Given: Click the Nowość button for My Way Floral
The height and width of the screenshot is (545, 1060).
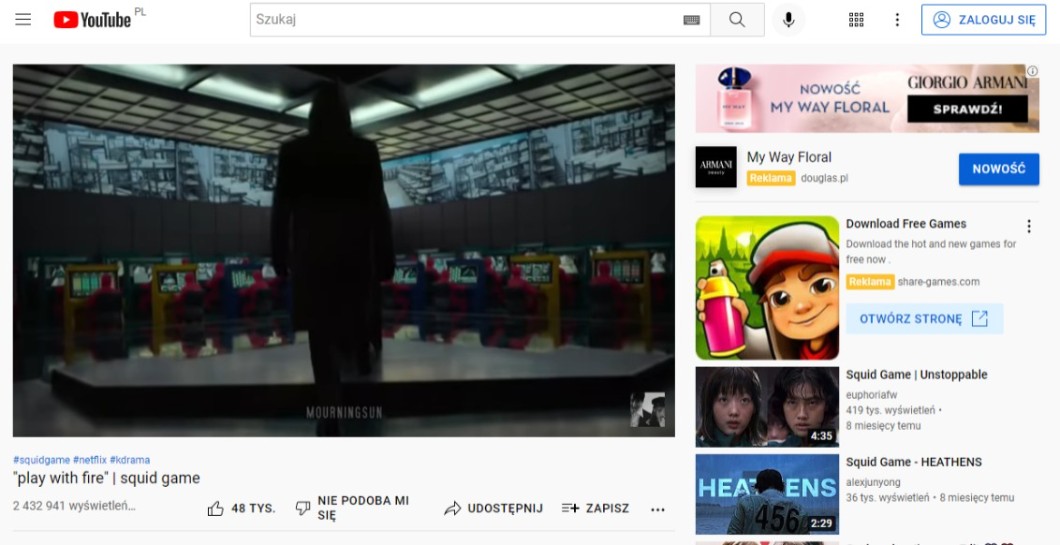Looking at the screenshot, I should (x=998, y=169).
